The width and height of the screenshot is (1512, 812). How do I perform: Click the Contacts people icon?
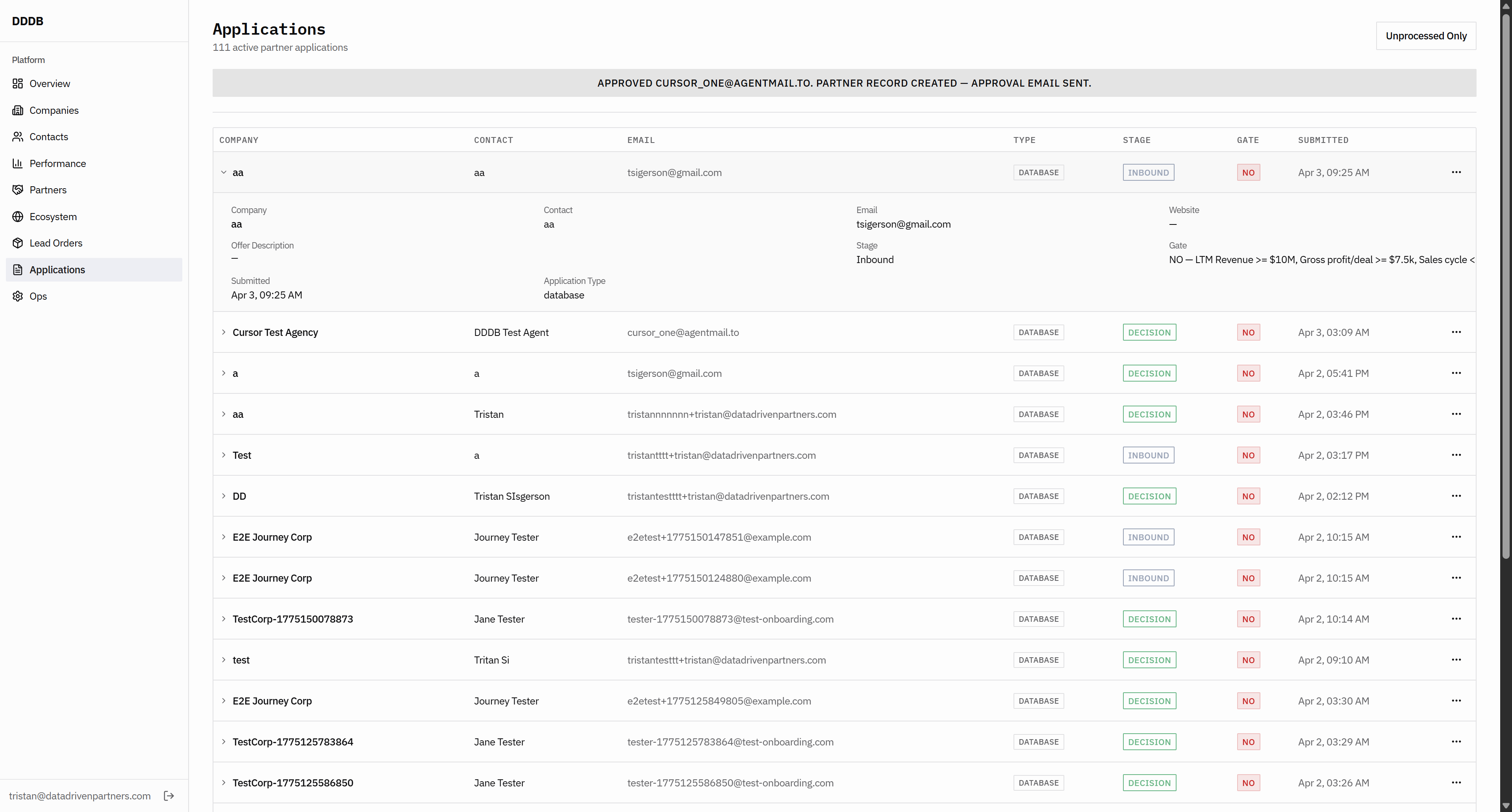pos(18,137)
